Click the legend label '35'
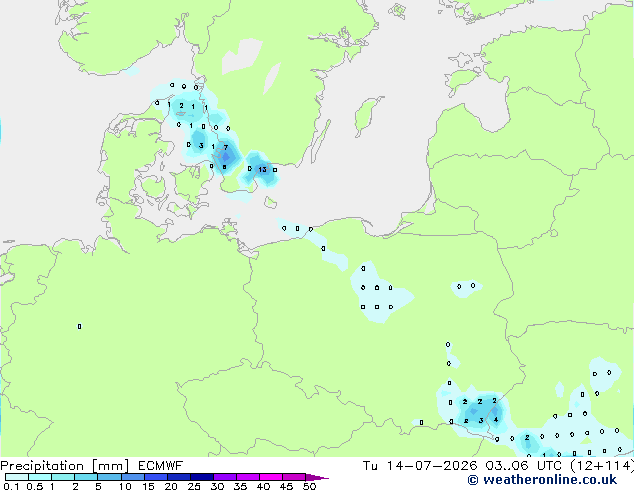634x490 pixels. (x=240, y=486)
